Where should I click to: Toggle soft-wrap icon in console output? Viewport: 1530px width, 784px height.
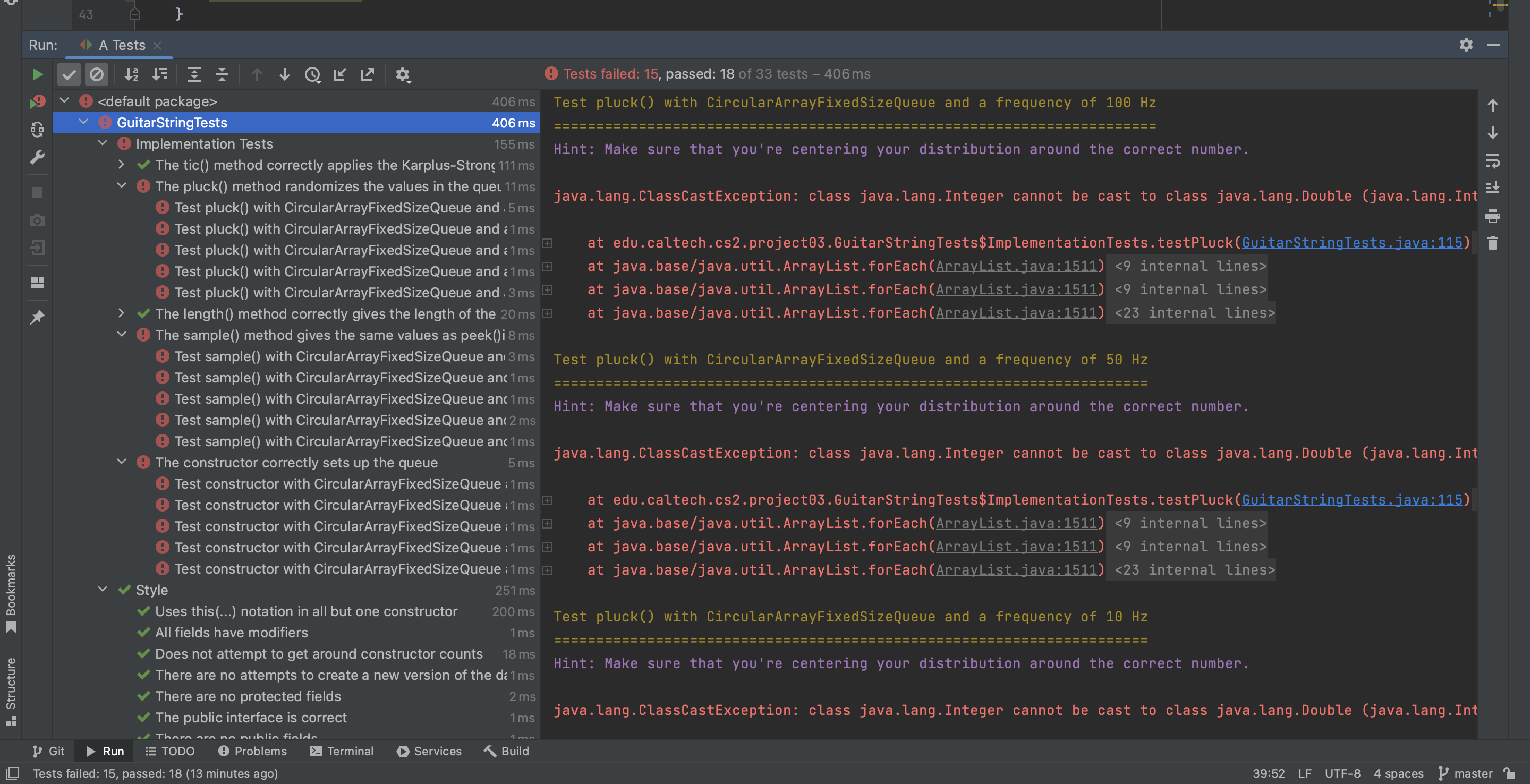pyautogui.click(x=1492, y=160)
